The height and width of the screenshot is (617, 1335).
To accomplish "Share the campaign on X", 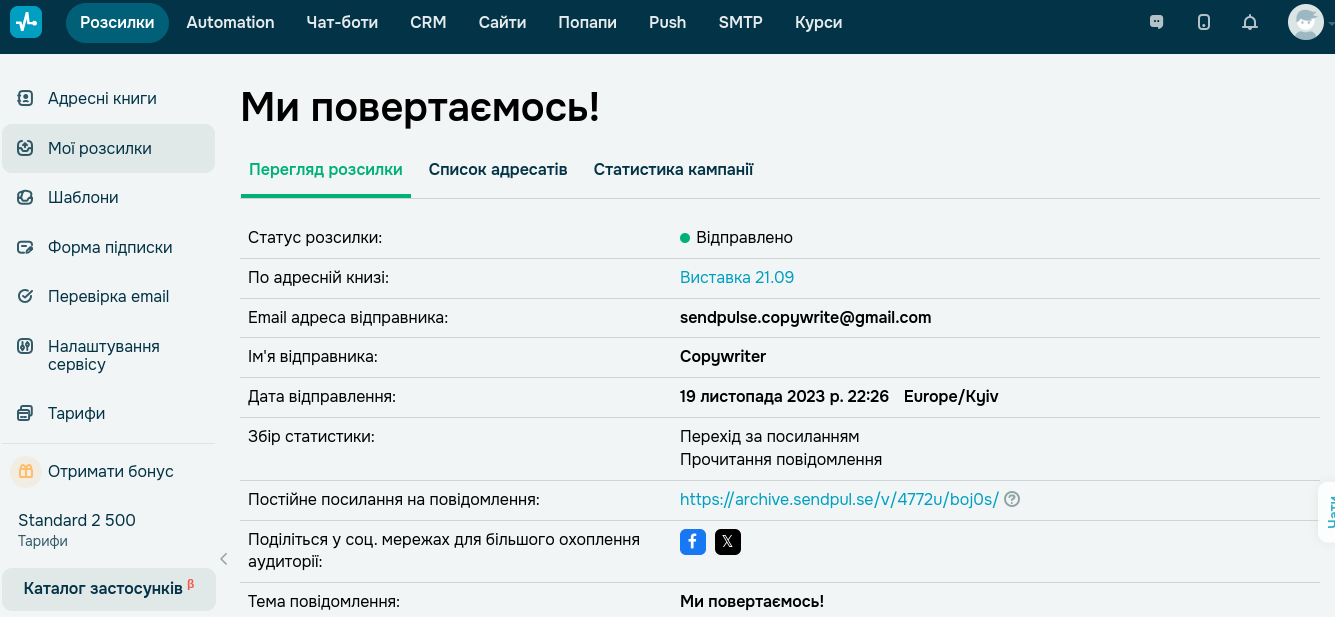I will [x=728, y=541].
